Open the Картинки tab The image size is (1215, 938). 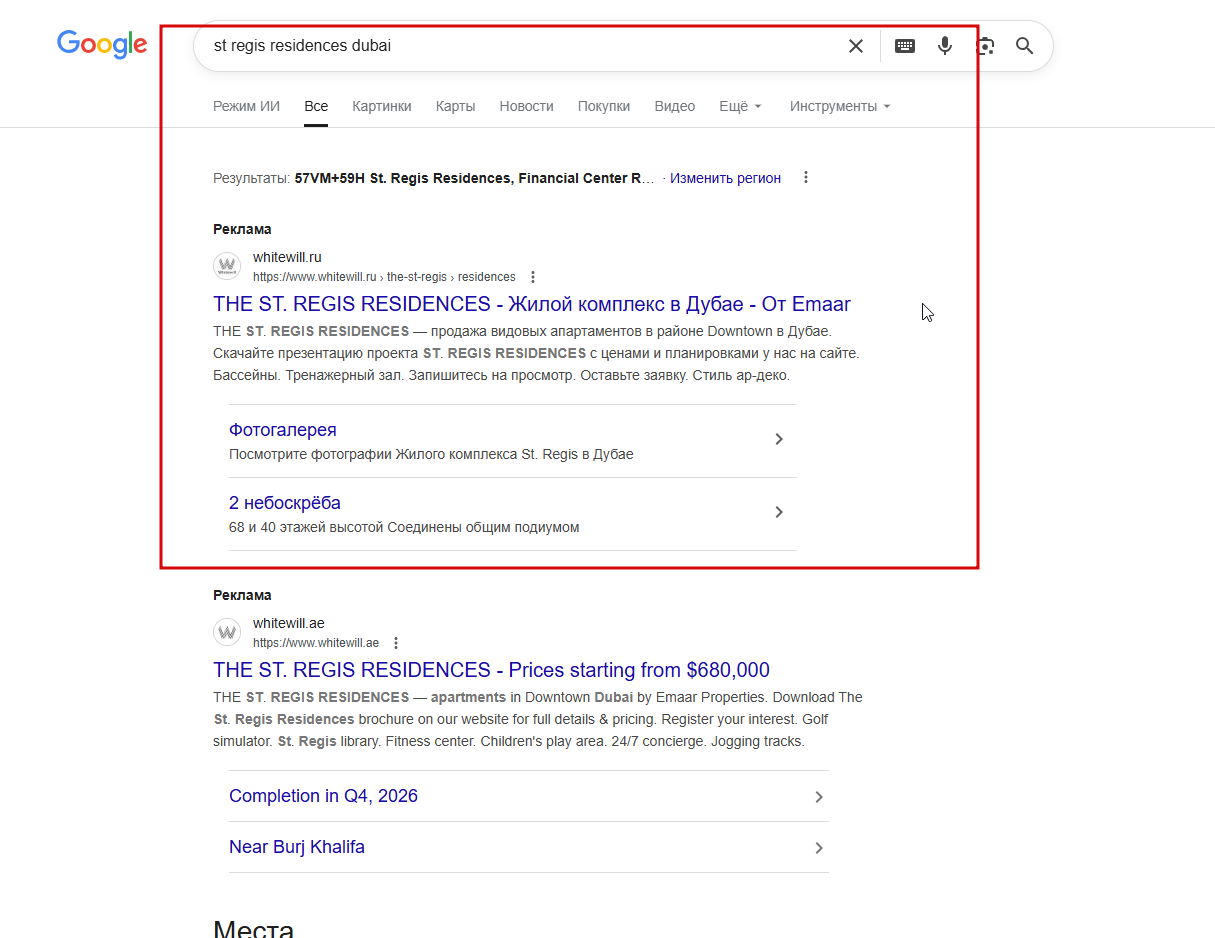(382, 106)
